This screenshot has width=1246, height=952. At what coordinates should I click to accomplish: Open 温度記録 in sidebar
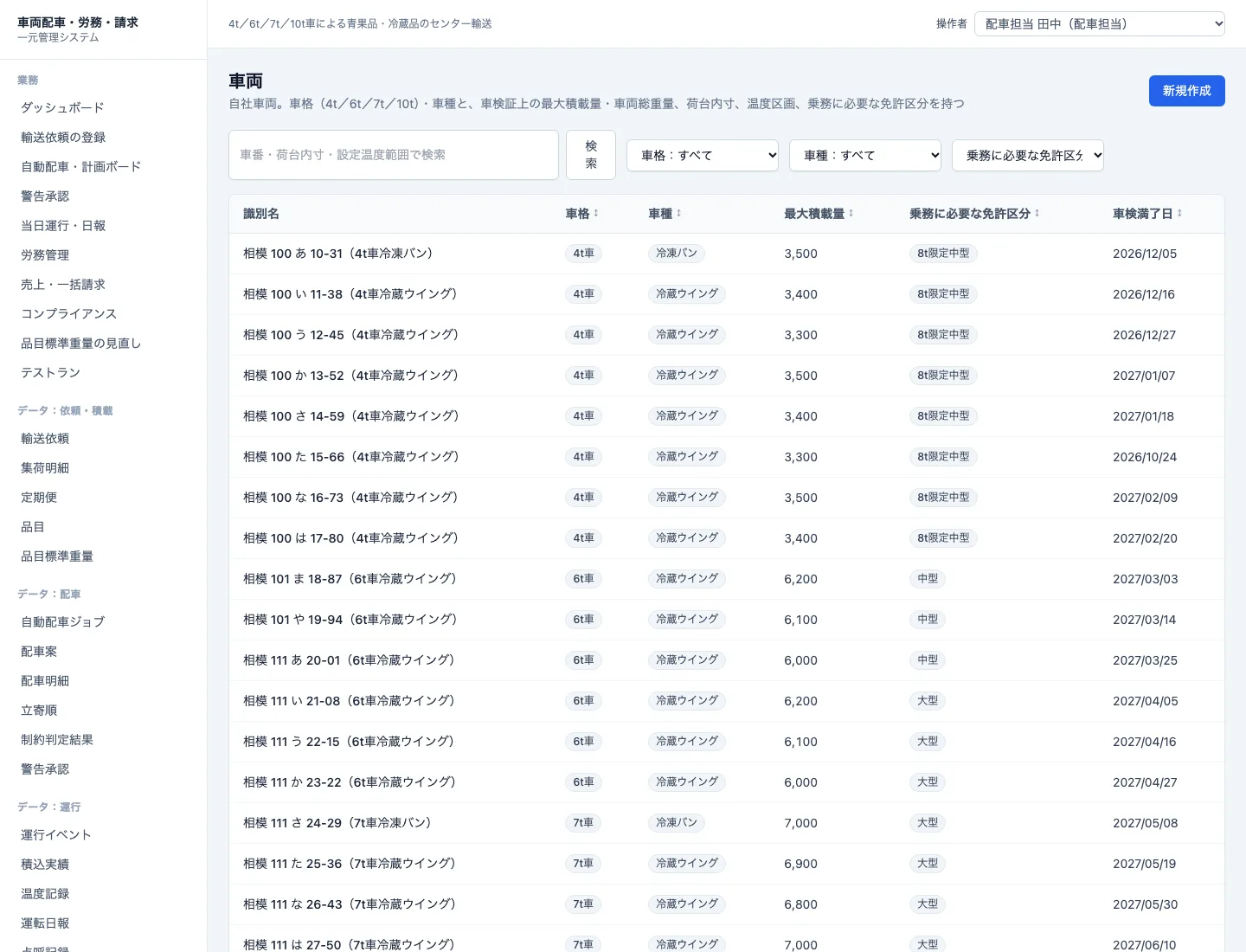(45, 894)
